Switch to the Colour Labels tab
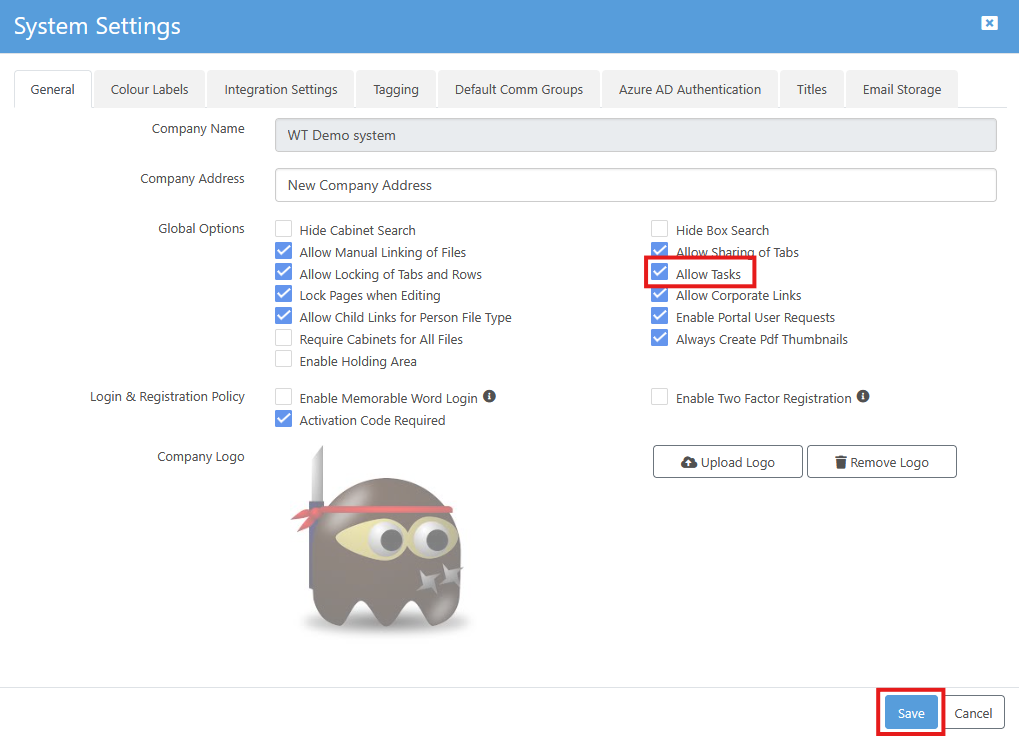Screen dimensions: 1019x737 coord(149,90)
